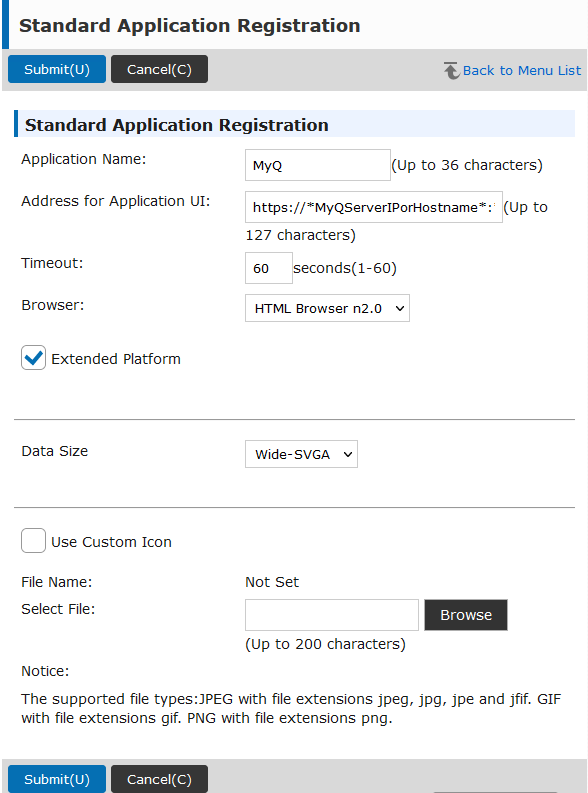
Task: Click the top Cancel(C) button
Action: [159, 69]
